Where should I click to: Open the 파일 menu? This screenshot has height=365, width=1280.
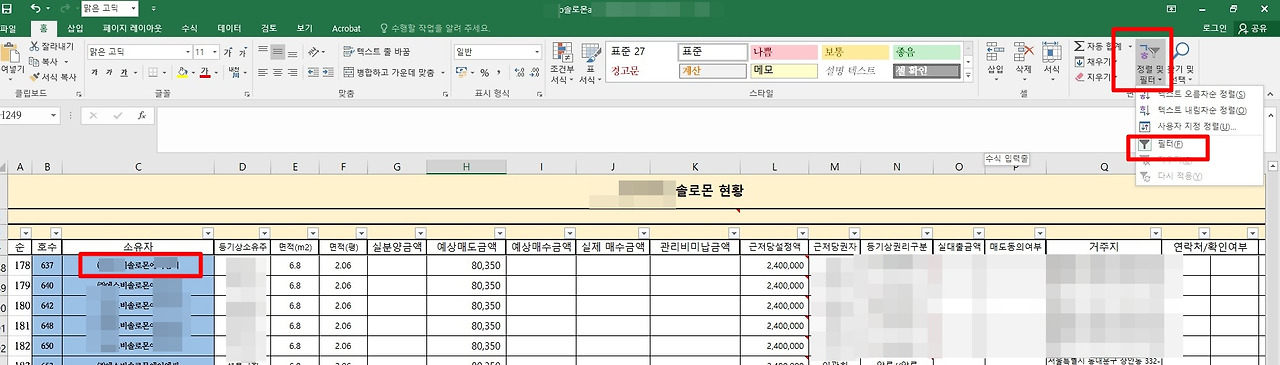tap(8, 30)
